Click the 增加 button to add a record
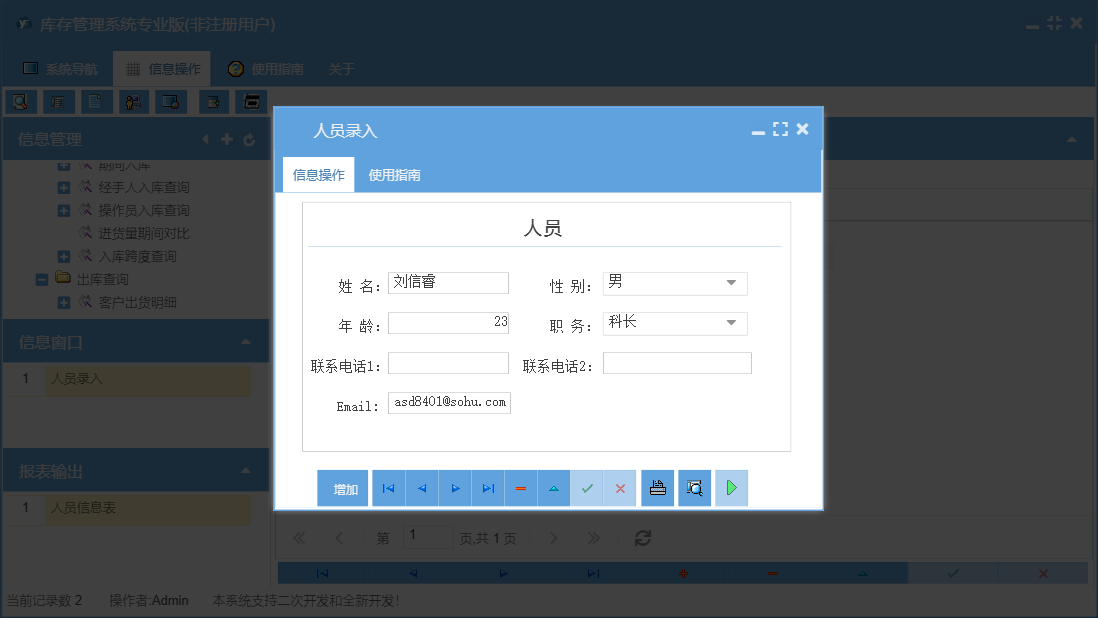The height and width of the screenshot is (618, 1098). tap(343, 488)
